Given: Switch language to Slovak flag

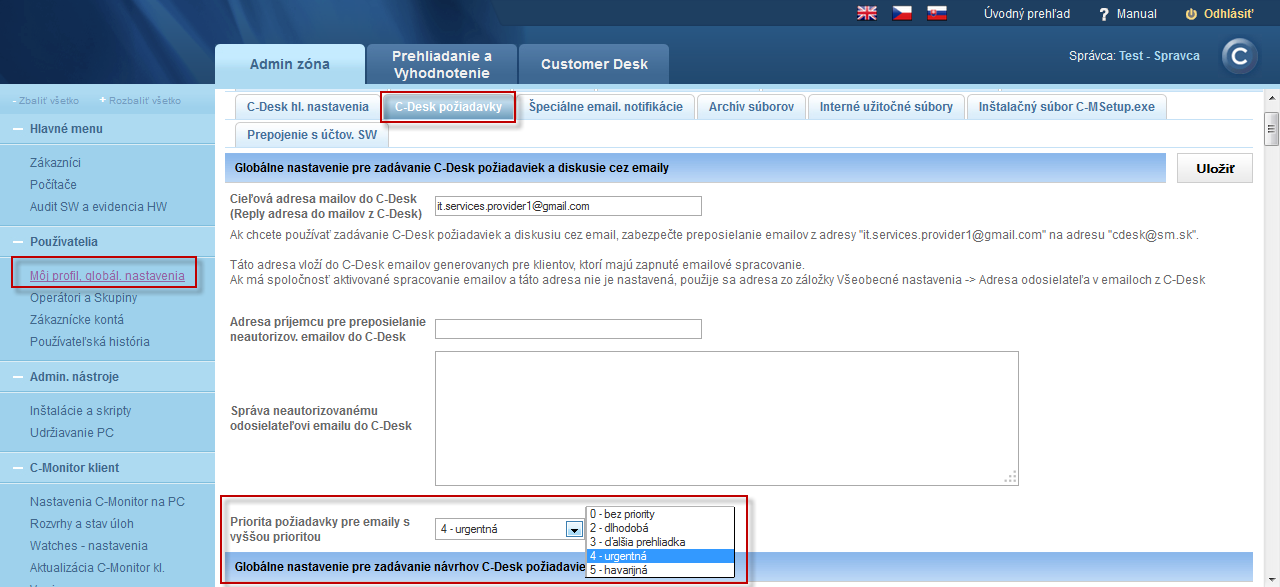Looking at the screenshot, I should click(x=937, y=14).
